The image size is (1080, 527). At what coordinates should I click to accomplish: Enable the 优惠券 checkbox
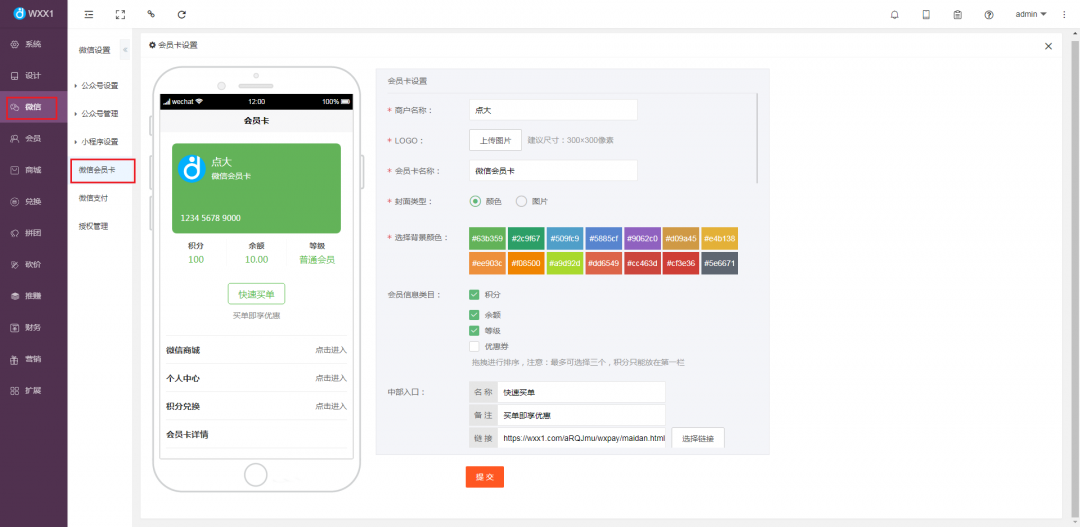(x=474, y=346)
